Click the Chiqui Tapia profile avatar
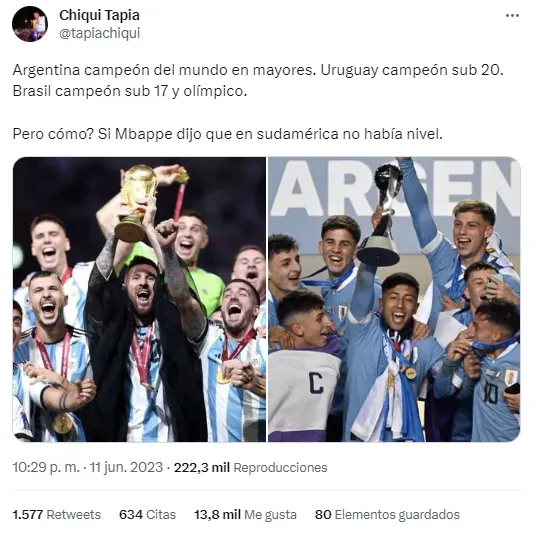 coord(30,24)
